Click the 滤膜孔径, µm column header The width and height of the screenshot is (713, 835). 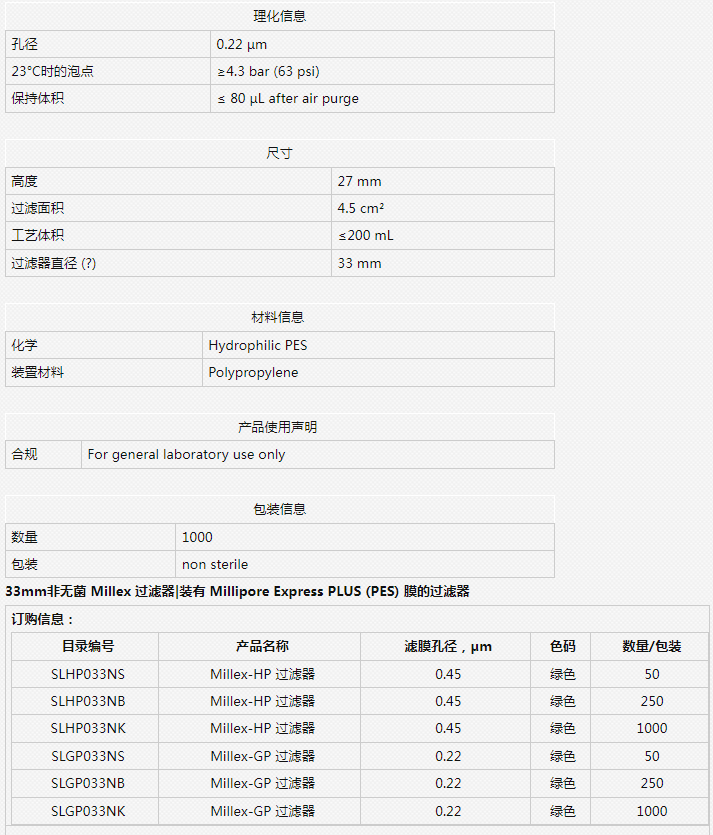pyautogui.click(x=448, y=646)
